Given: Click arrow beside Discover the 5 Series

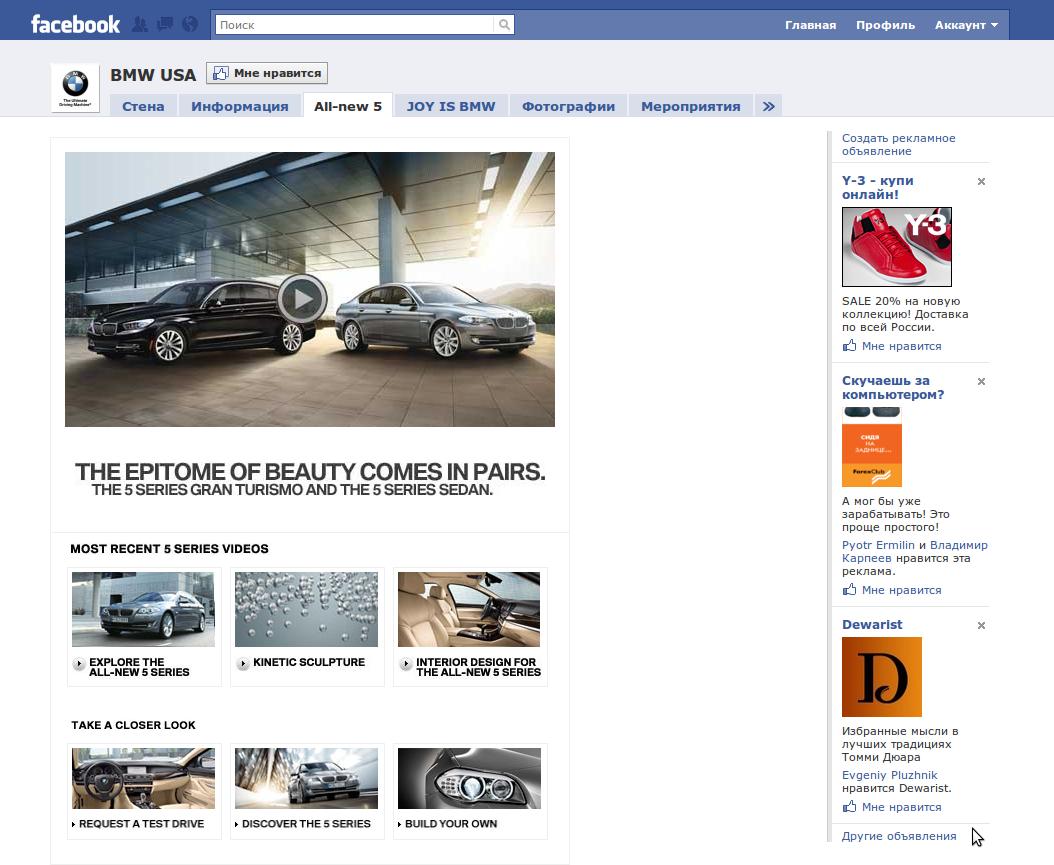Looking at the screenshot, I should (237, 825).
